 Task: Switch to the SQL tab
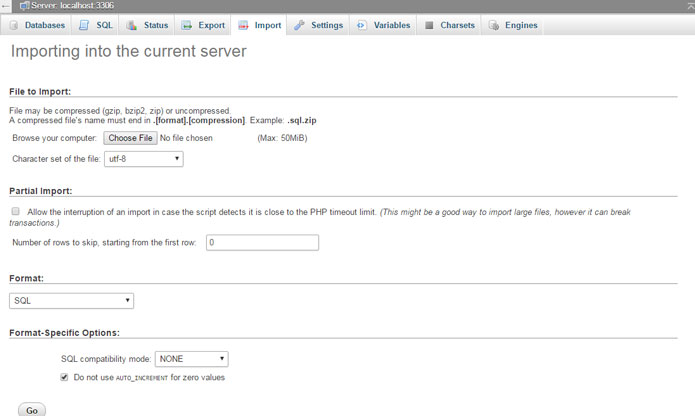pyautogui.click(x=96, y=25)
